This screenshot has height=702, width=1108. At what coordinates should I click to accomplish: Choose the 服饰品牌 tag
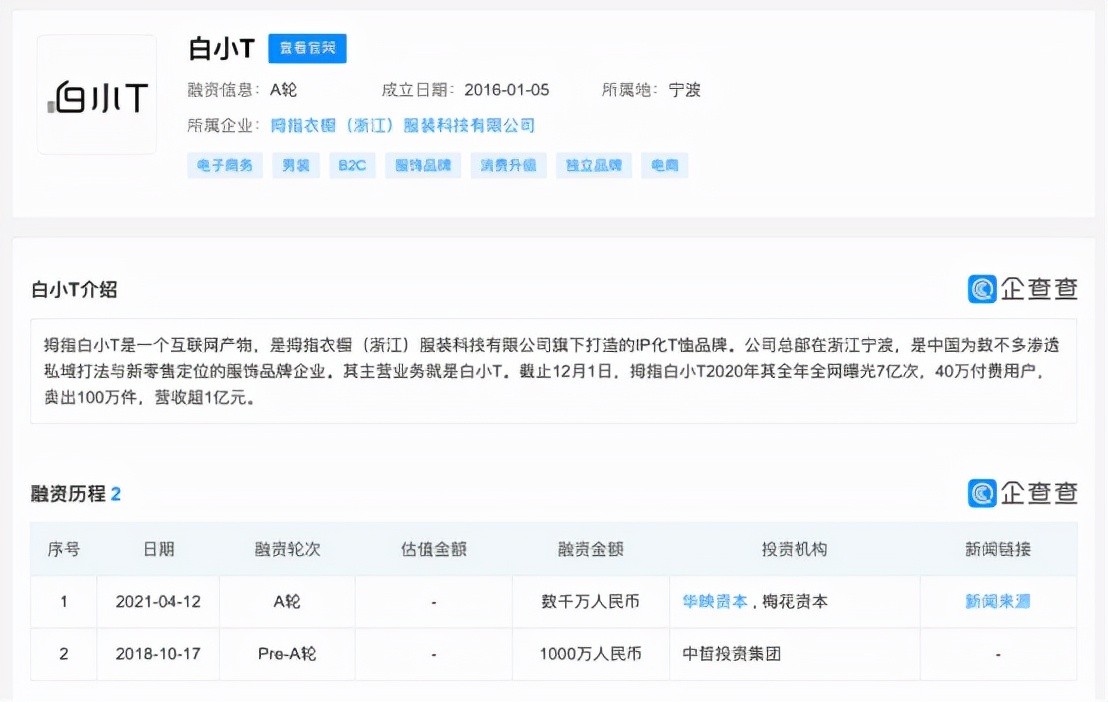tap(423, 166)
